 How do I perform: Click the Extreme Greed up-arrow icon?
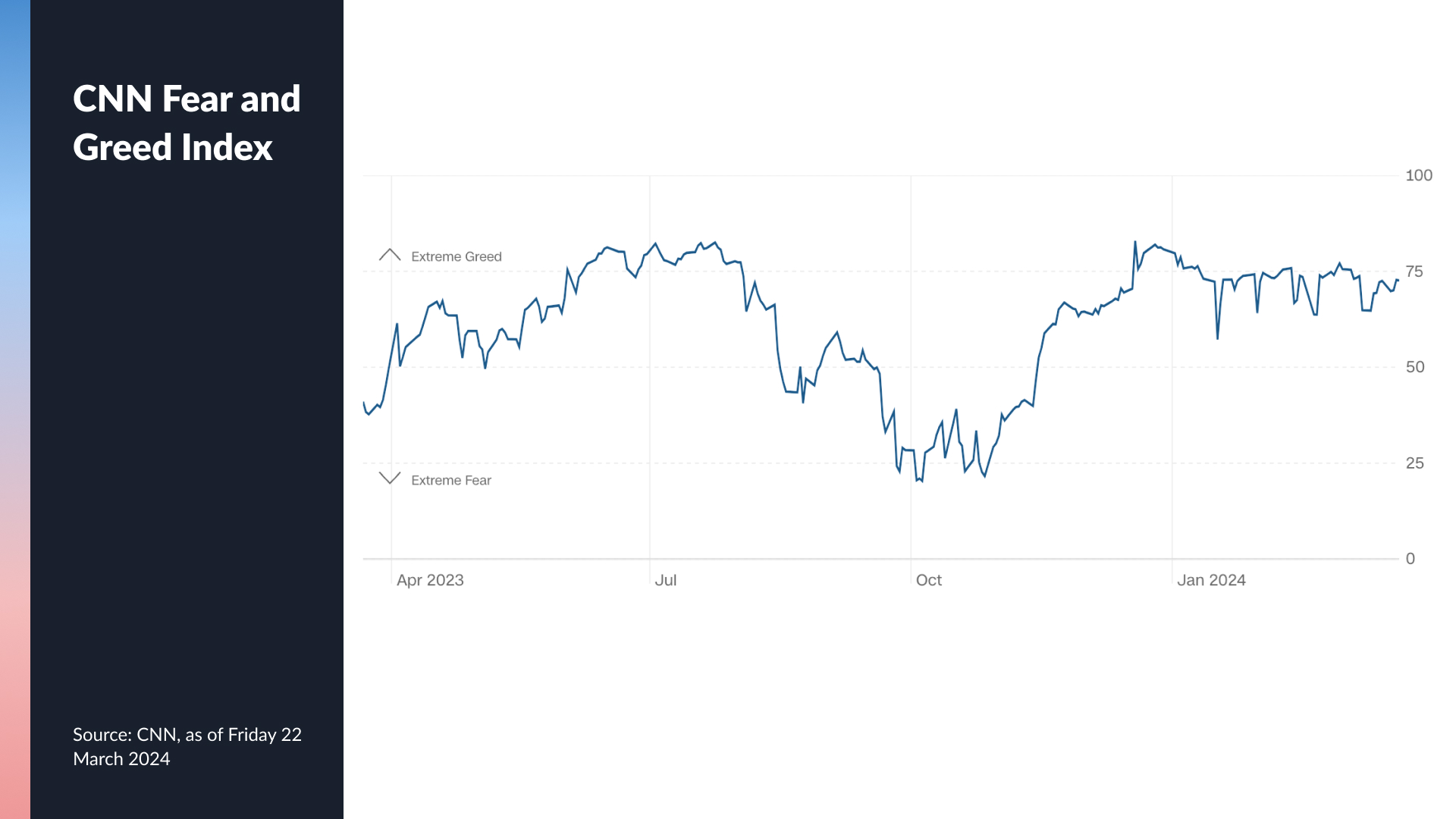click(x=390, y=255)
